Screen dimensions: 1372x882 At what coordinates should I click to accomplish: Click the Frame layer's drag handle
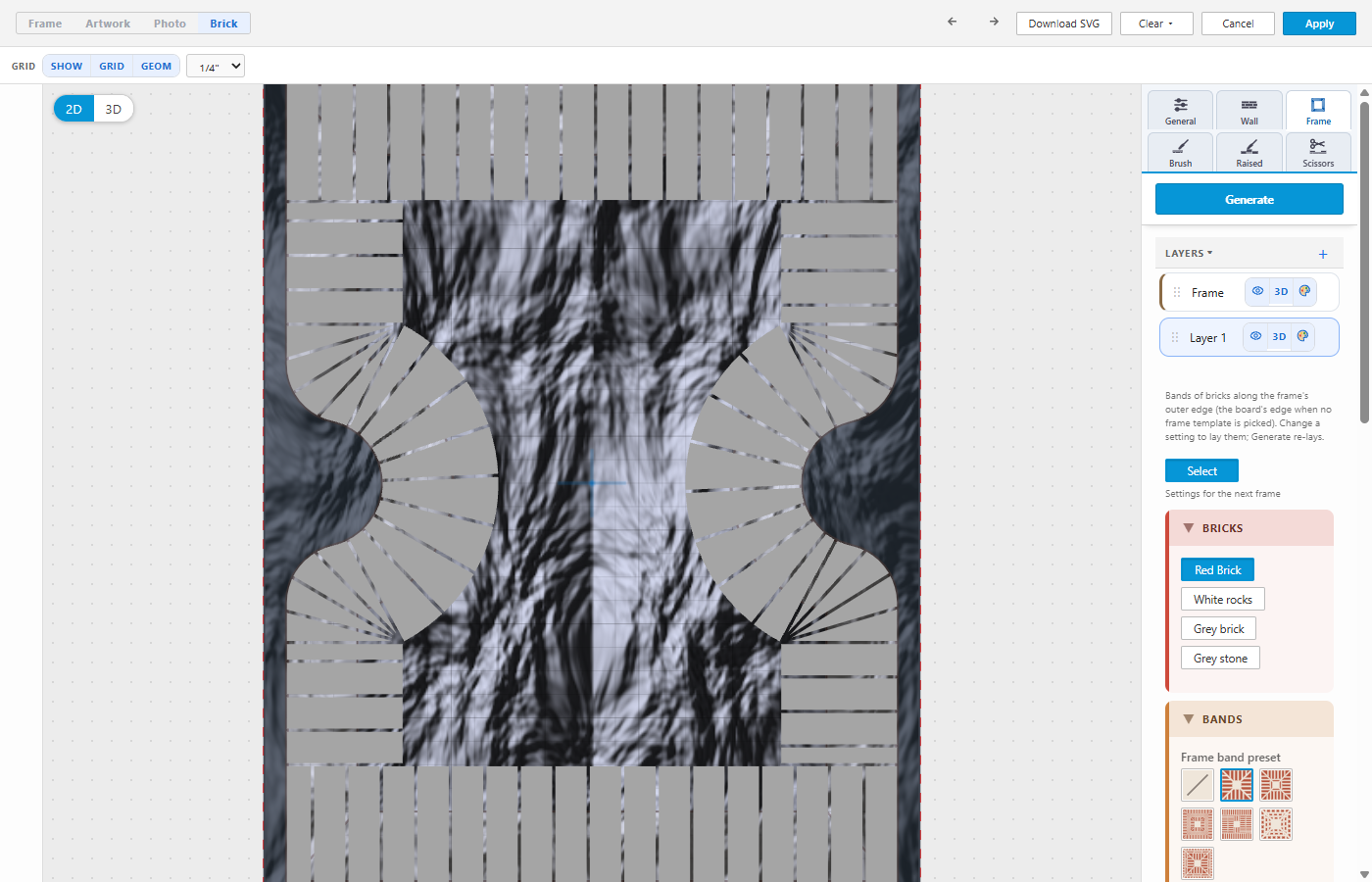click(x=1177, y=292)
